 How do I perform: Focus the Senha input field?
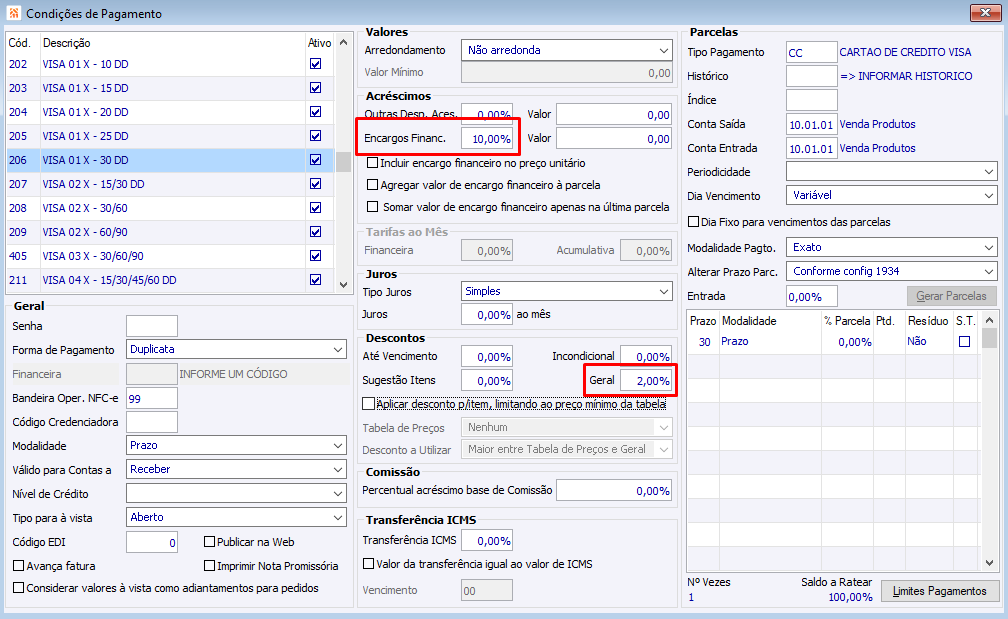click(x=151, y=326)
